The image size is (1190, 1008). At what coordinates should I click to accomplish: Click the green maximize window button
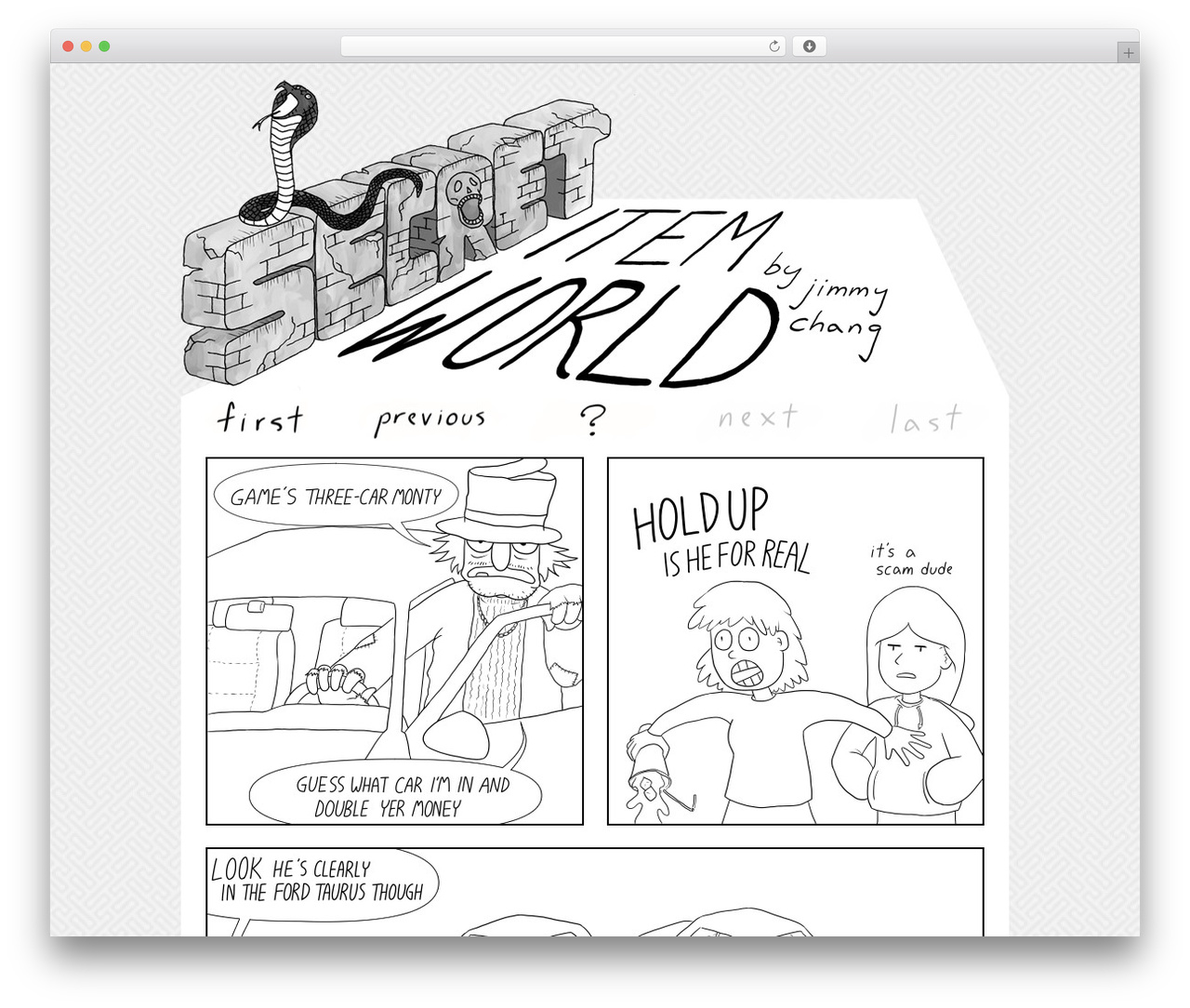coord(104,46)
